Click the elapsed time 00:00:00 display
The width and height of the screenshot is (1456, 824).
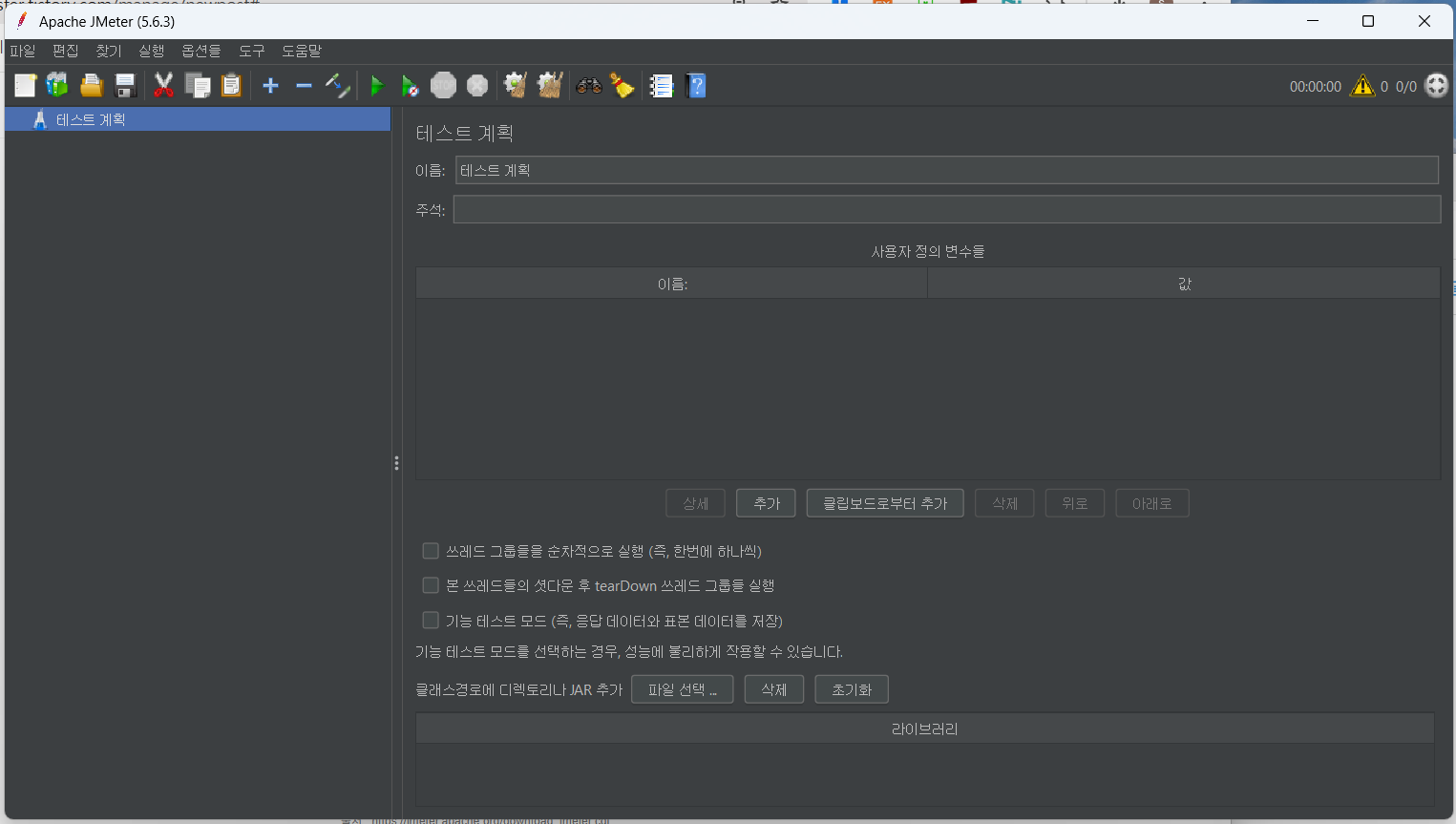click(x=1316, y=87)
